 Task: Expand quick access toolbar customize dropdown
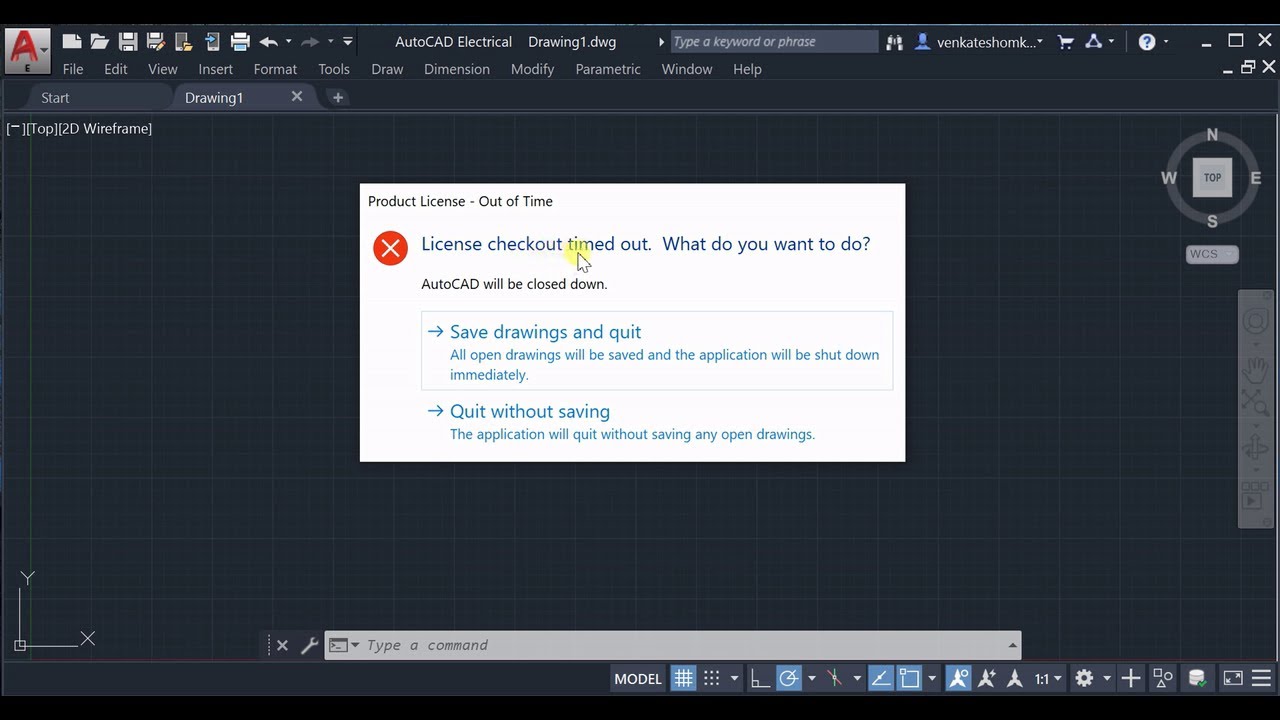[348, 42]
